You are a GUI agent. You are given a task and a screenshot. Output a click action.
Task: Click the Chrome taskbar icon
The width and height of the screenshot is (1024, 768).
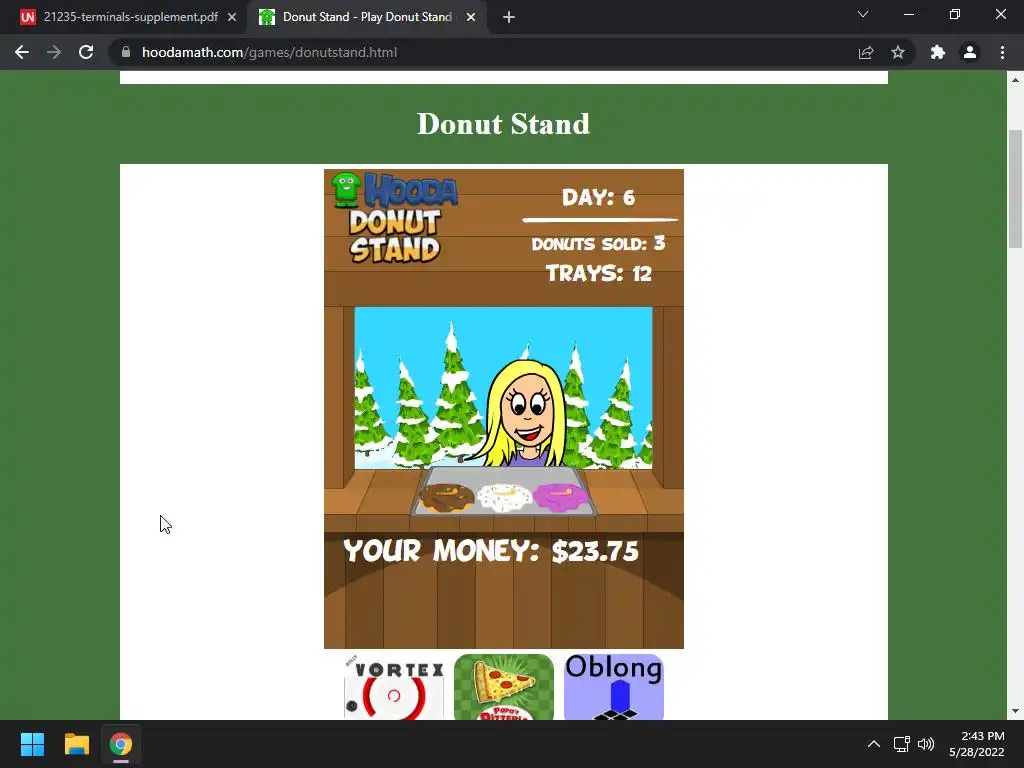click(121, 744)
